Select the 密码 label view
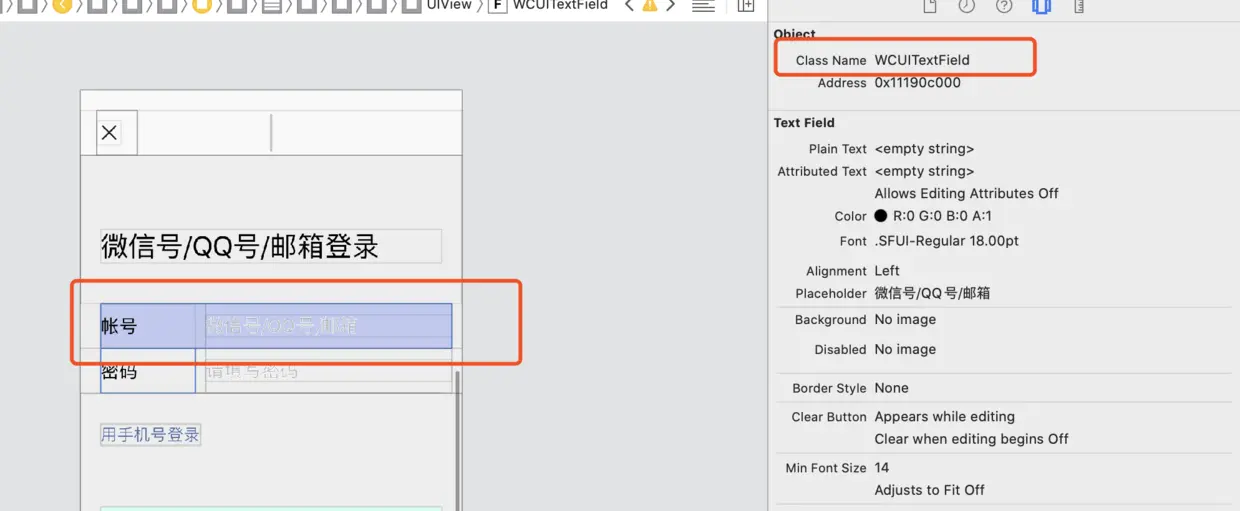Screen dimensions: 1240x511 (148, 371)
